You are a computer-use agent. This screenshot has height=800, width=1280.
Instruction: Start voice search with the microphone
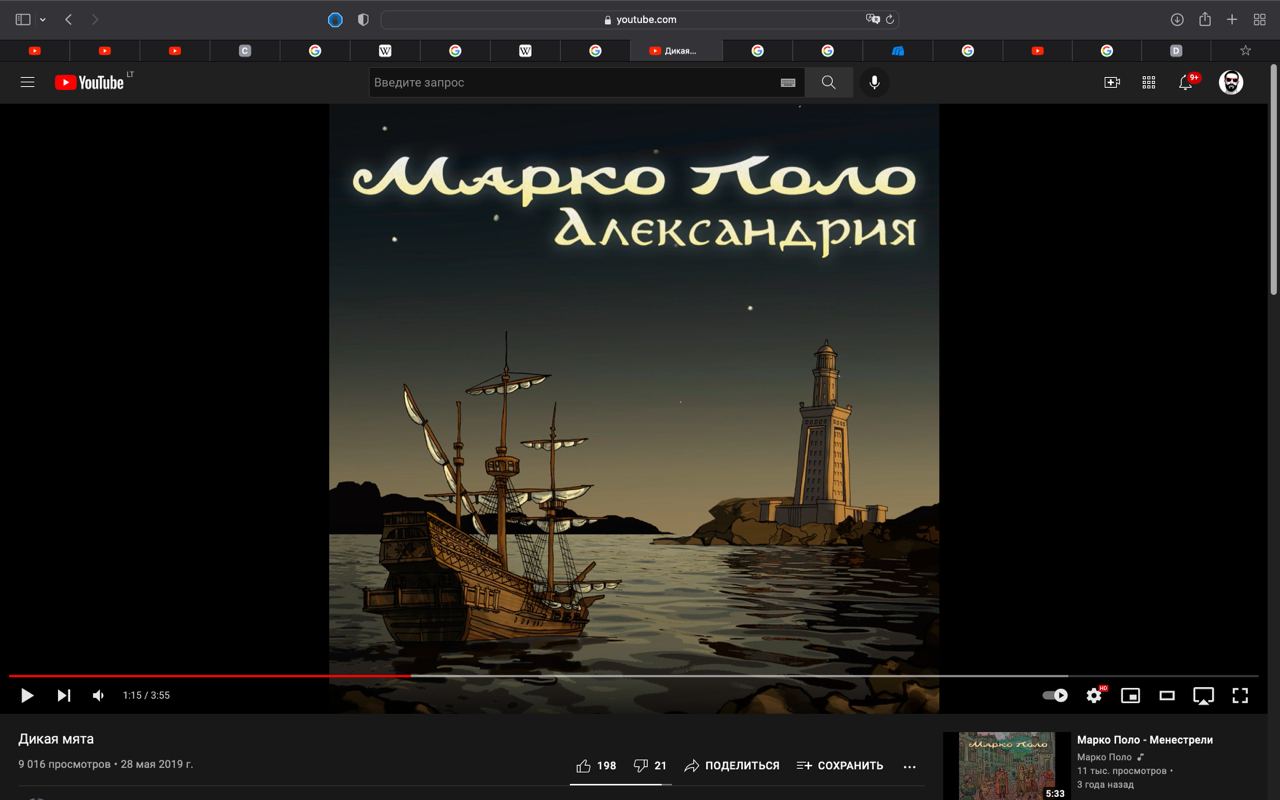point(874,82)
